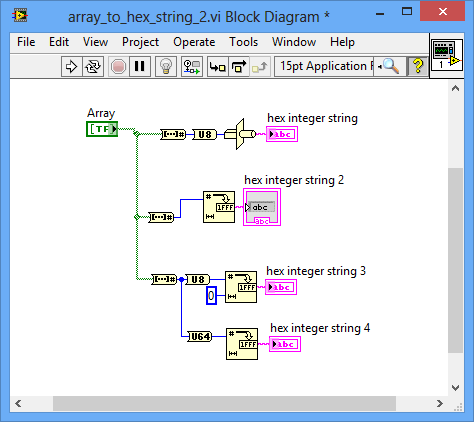Viewport: 474px width, 422px height.
Task: Open the File menu
Action: pyautogui.click(x=26, y=42)
